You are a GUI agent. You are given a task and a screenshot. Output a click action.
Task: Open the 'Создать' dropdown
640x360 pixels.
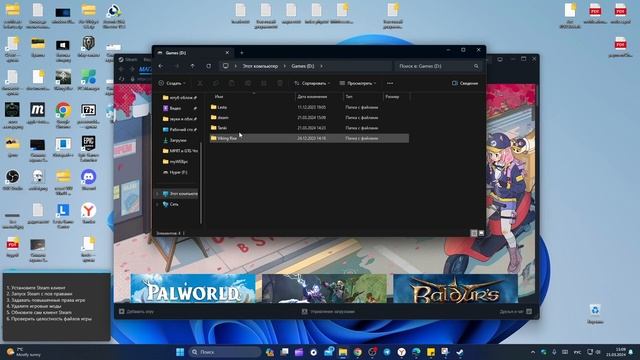click(172, 83)
